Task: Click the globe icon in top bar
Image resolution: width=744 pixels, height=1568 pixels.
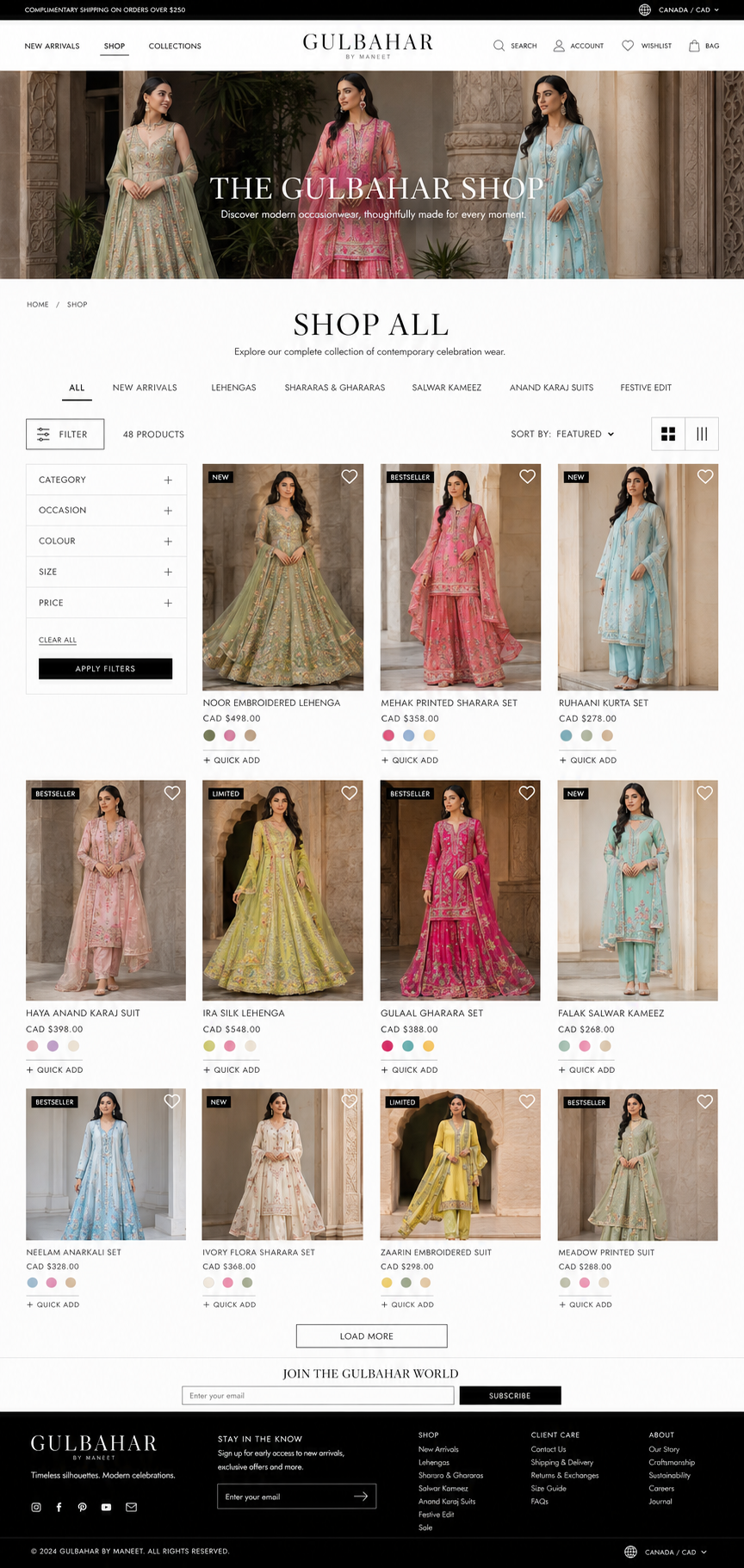Action: click(645, 9)
